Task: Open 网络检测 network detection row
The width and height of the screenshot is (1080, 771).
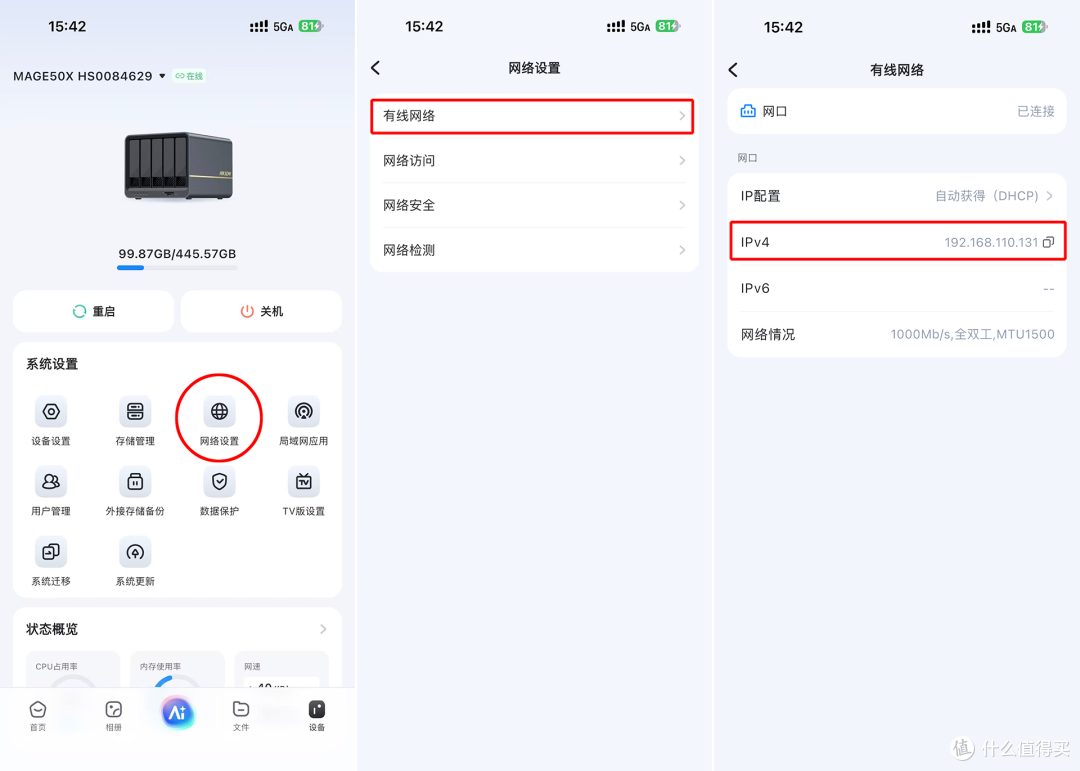Action: [534, 250]
